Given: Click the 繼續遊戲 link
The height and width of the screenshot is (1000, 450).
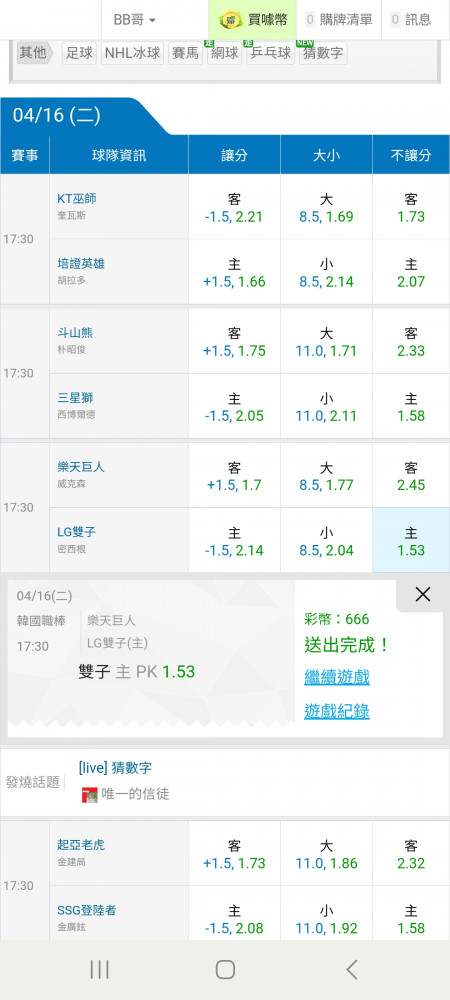Looking at the screenshot, I should (x=337, y=677).
